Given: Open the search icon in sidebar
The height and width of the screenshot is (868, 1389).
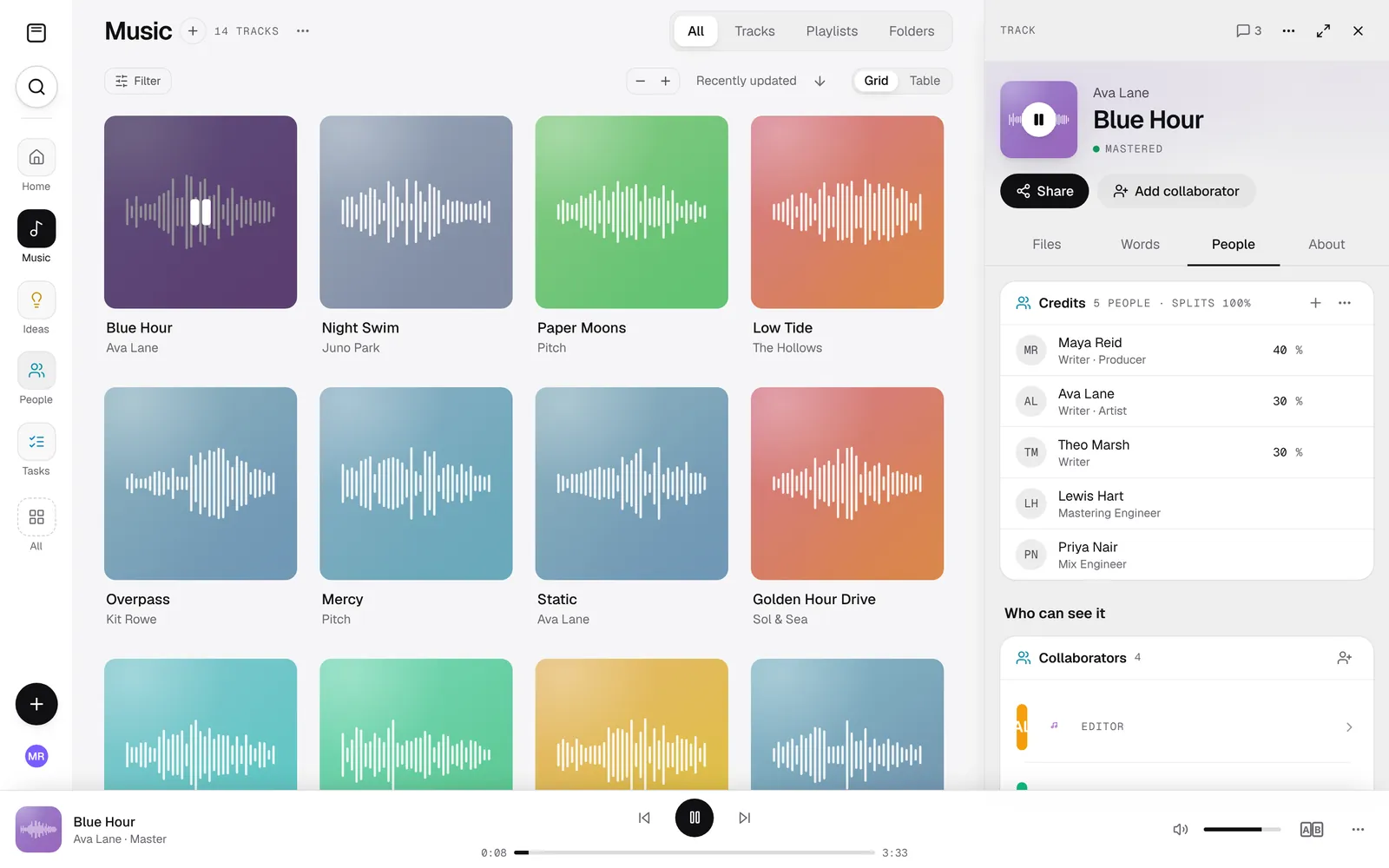Looking at the screenshot, I should pos(36,87).
